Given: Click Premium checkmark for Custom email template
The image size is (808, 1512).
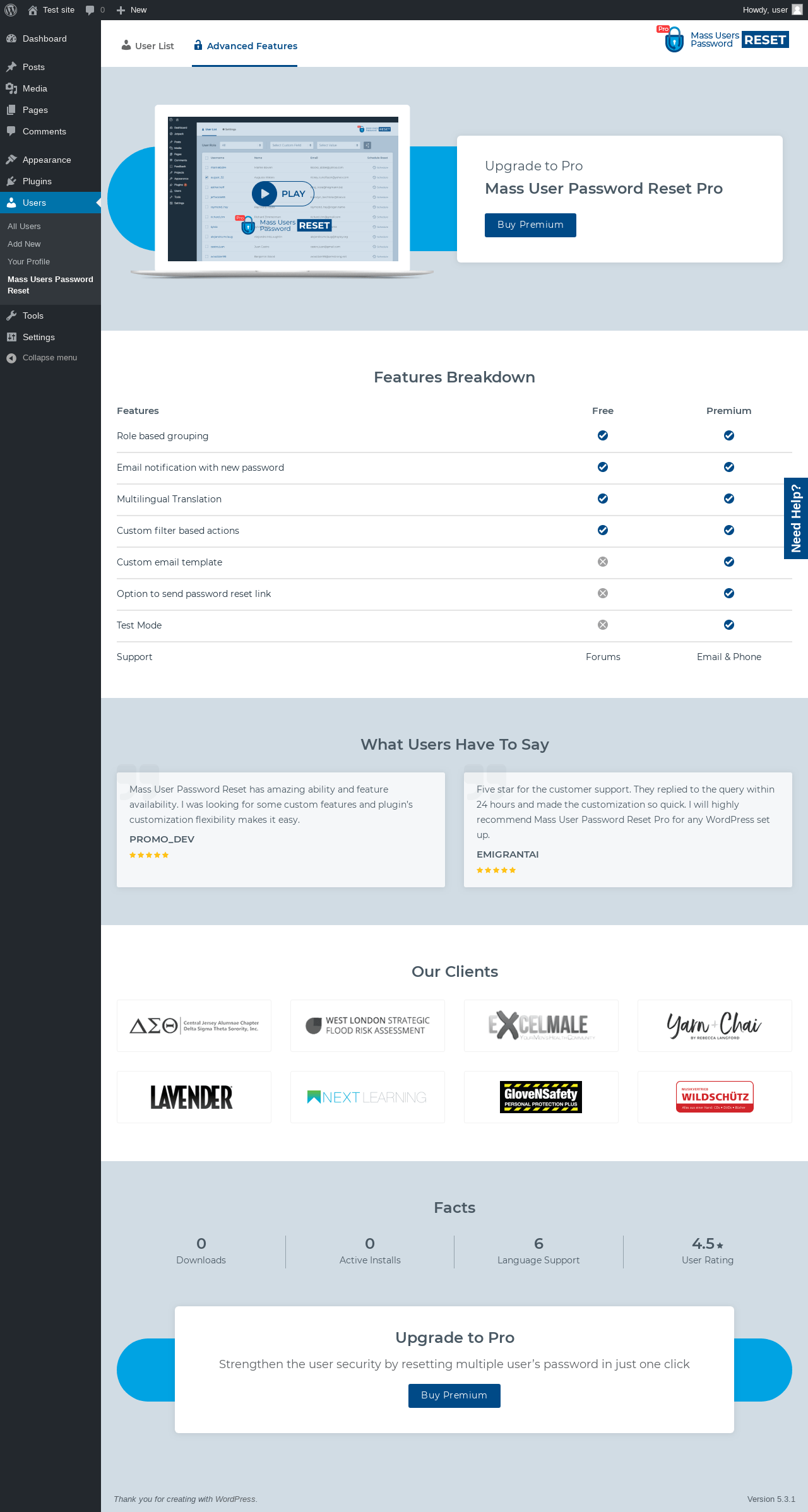Looking at the screenshot, I should coord(729,562).
